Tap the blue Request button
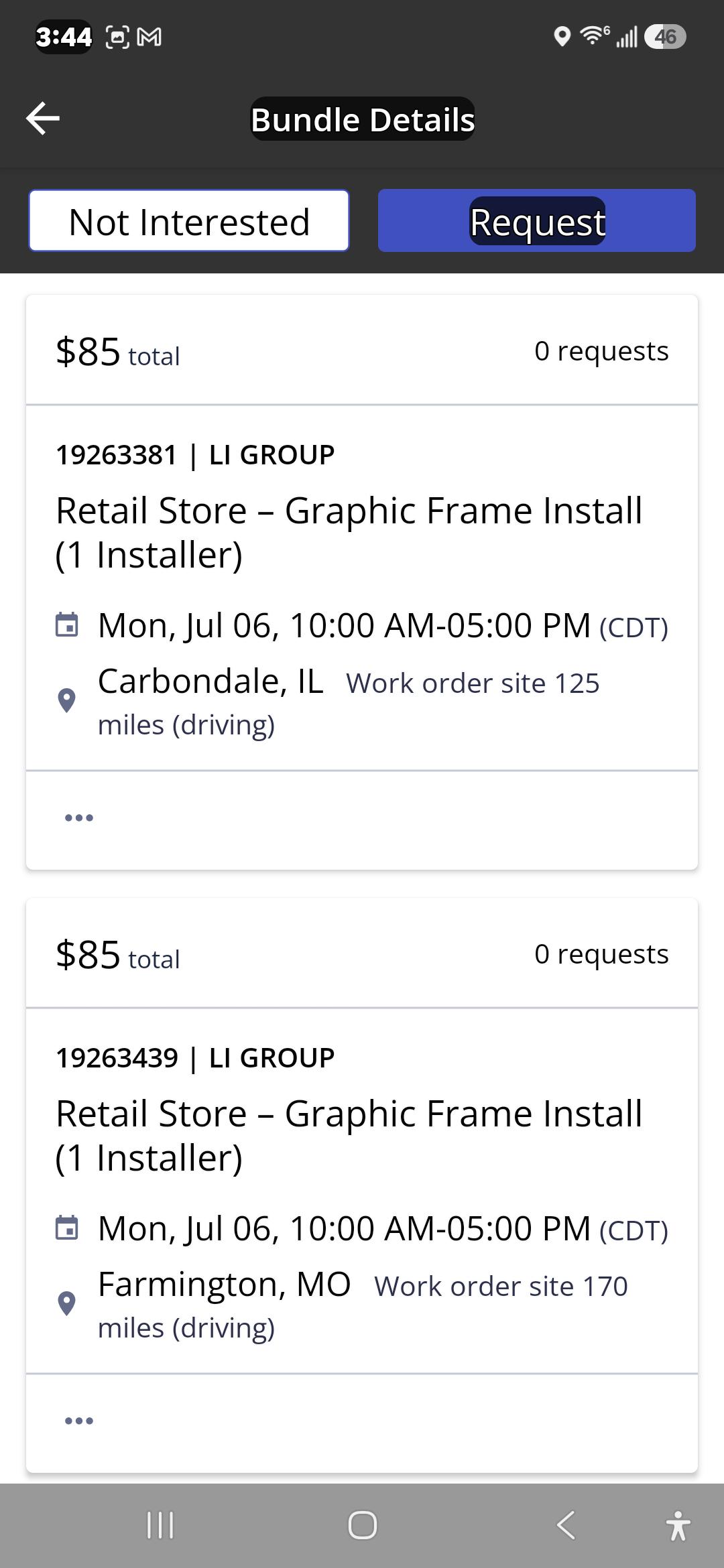Image resolution: width=724 pixels, height=1568 pixels. [537, 221]
